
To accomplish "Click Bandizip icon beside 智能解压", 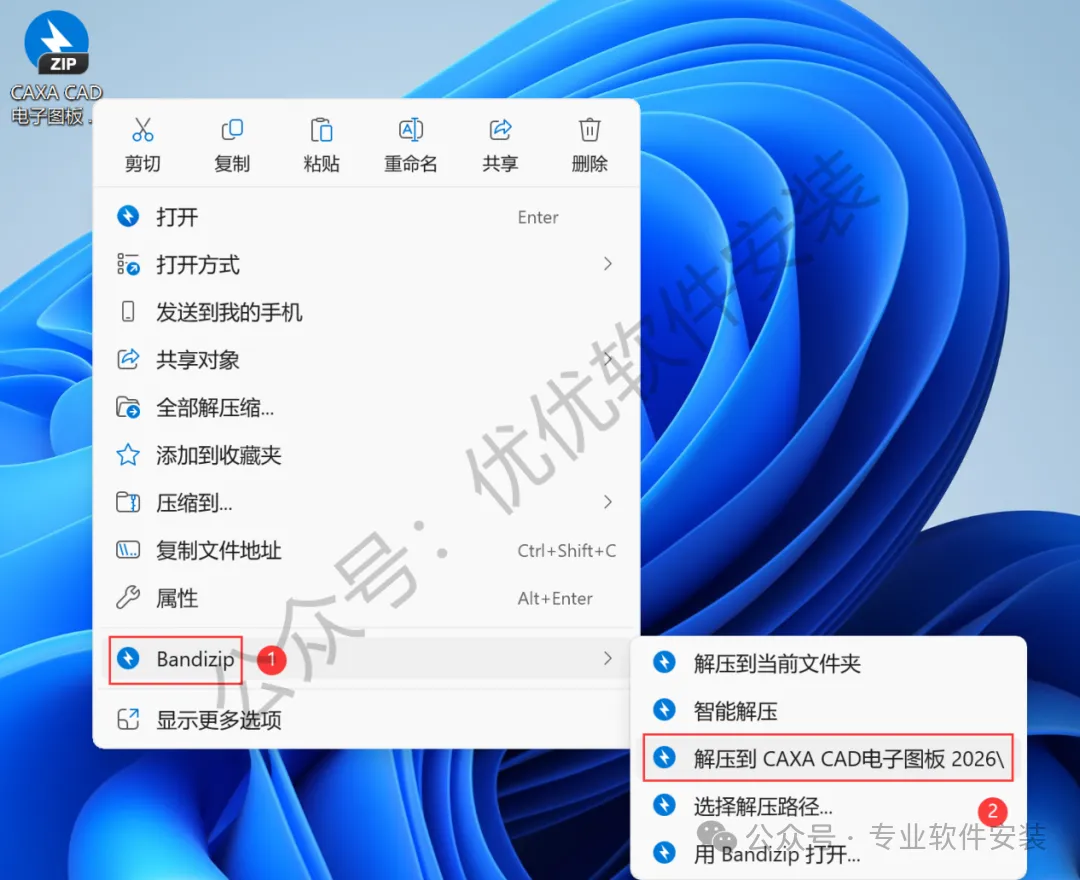I will pyautogui.click(x=664, y=710).
